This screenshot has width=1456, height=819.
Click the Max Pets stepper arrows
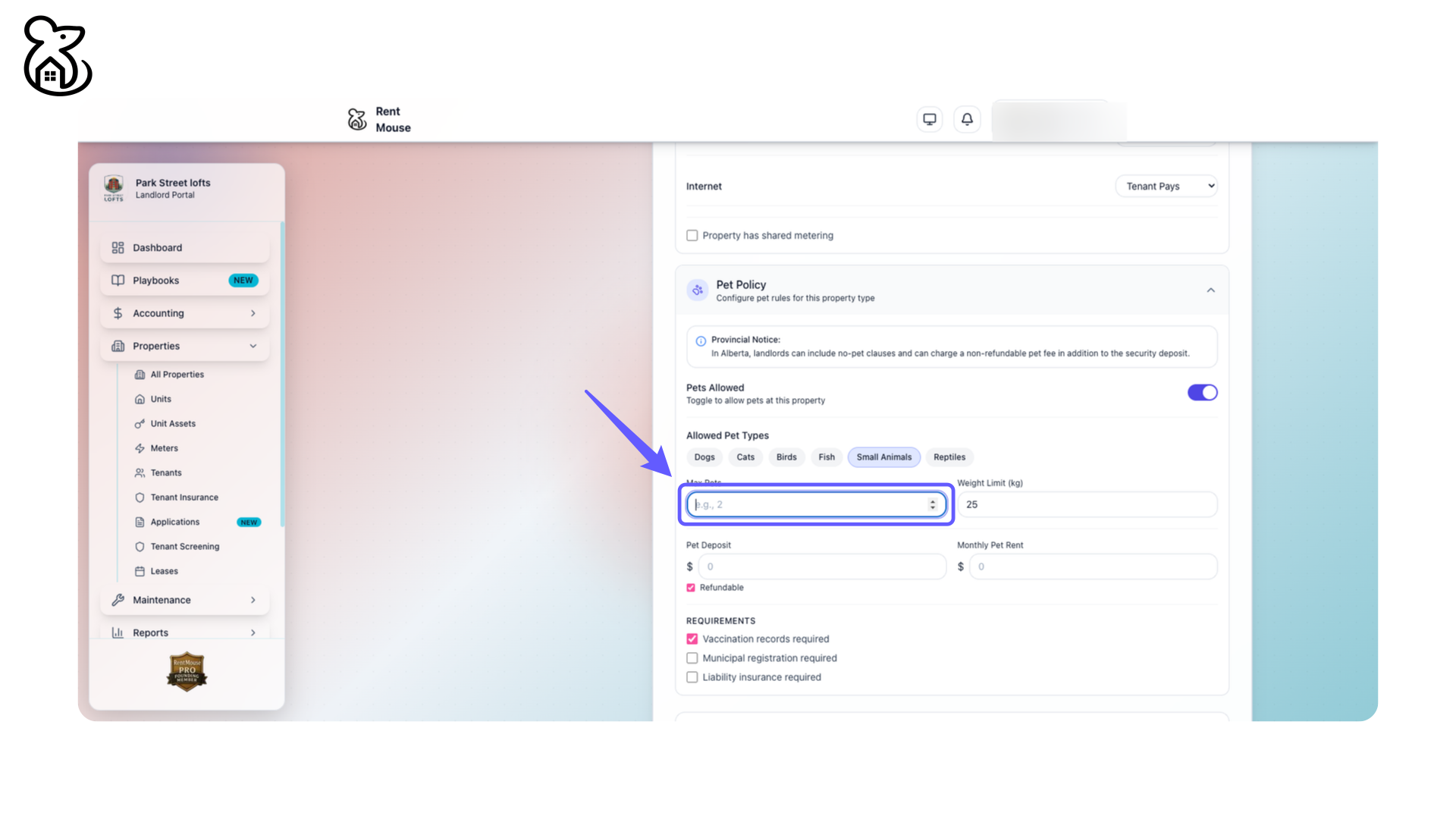click(x=933, y=504)
